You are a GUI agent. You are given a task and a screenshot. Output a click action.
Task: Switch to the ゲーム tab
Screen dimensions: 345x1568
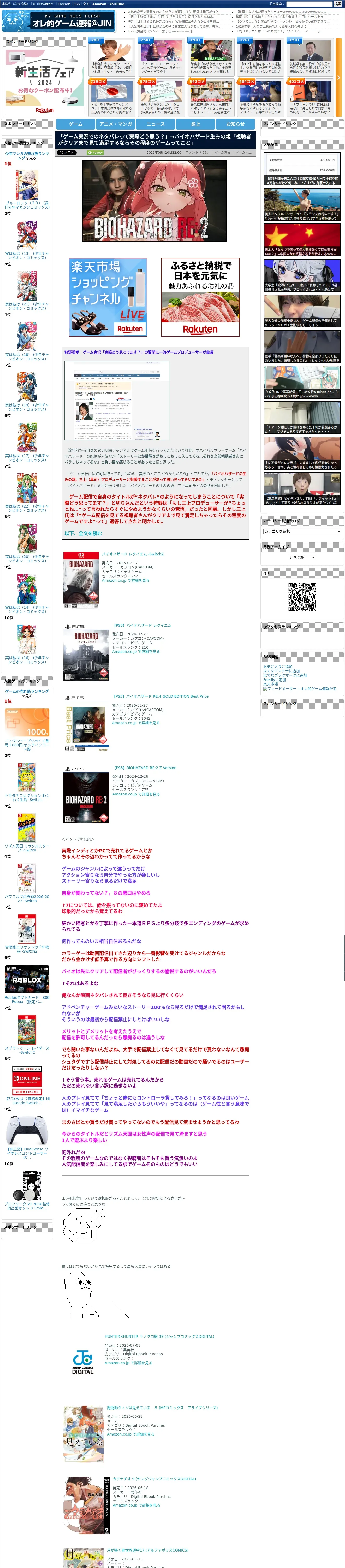[x=76, y=124]
